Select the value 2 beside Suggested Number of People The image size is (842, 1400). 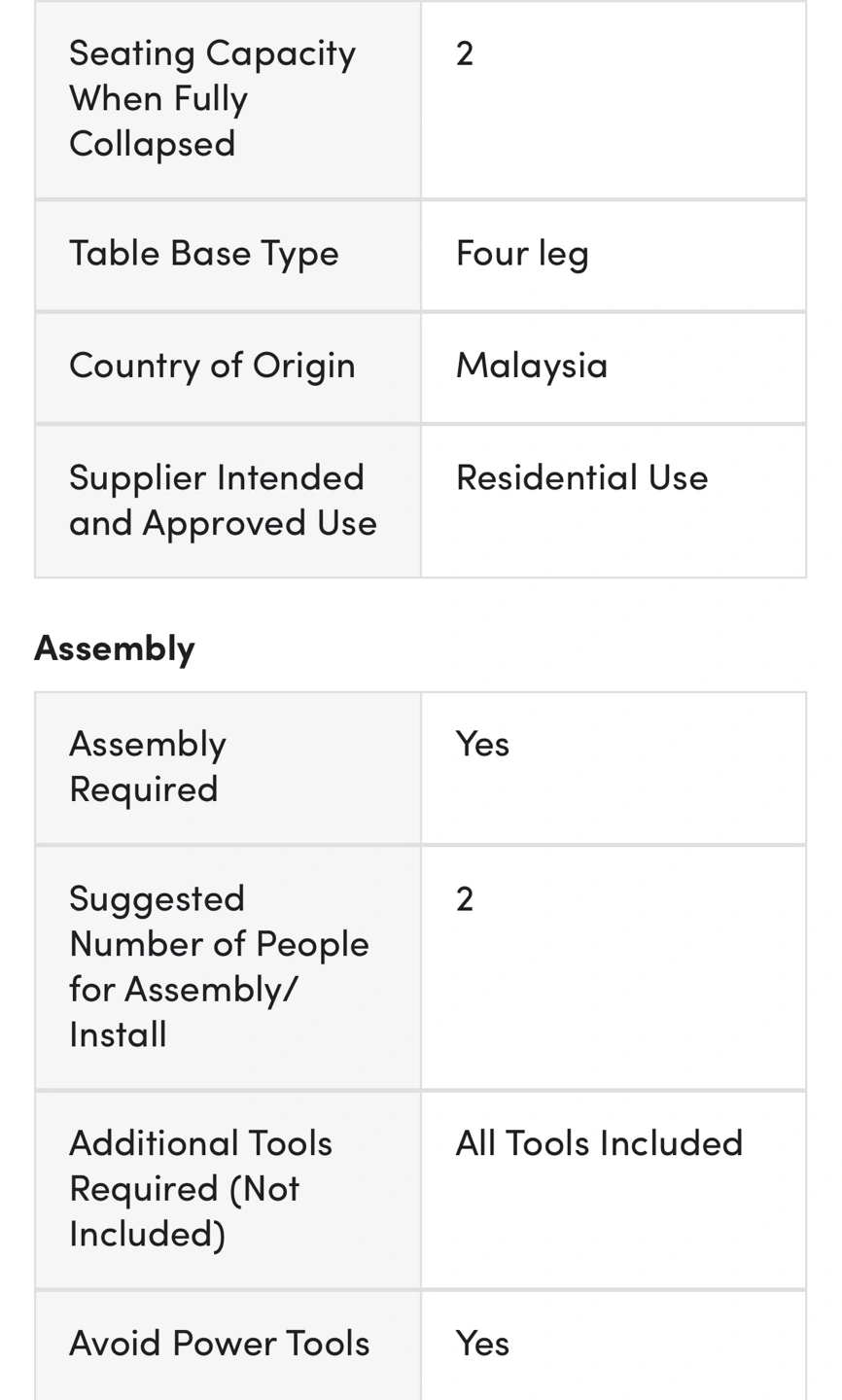(465, 898)
